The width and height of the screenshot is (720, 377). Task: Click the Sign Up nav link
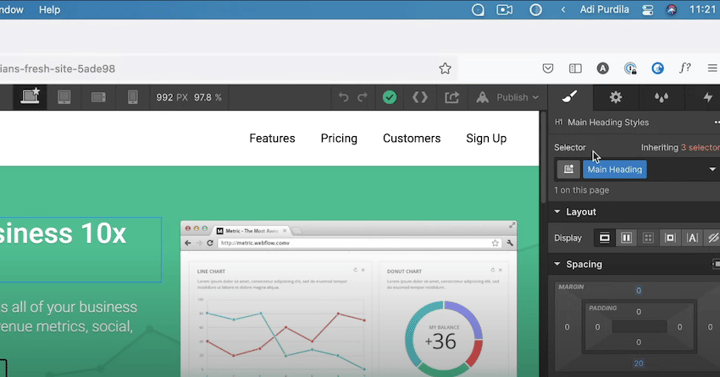(486, 138)
